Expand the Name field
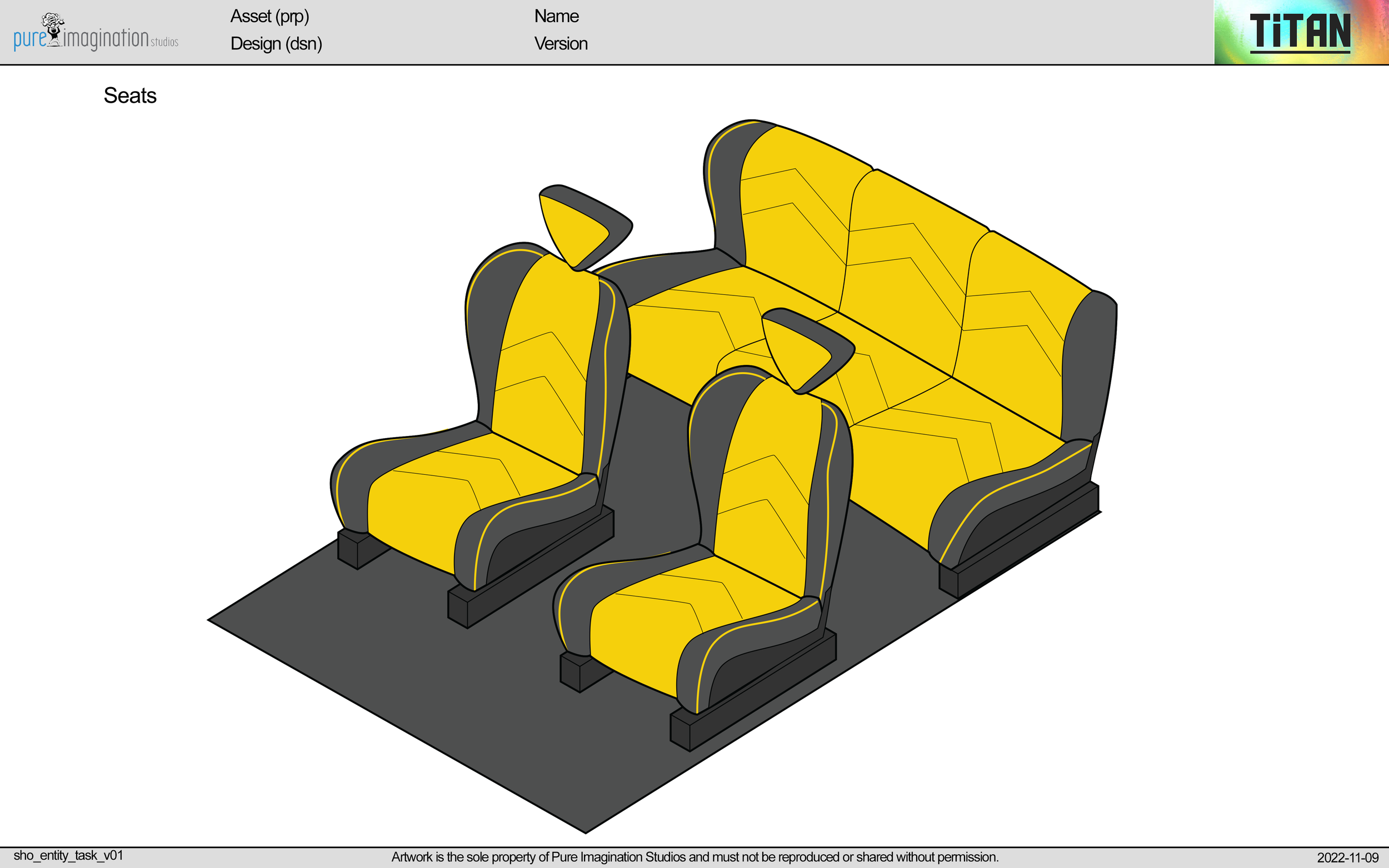This screenshot has height=868, width=1389. [556, 17]
